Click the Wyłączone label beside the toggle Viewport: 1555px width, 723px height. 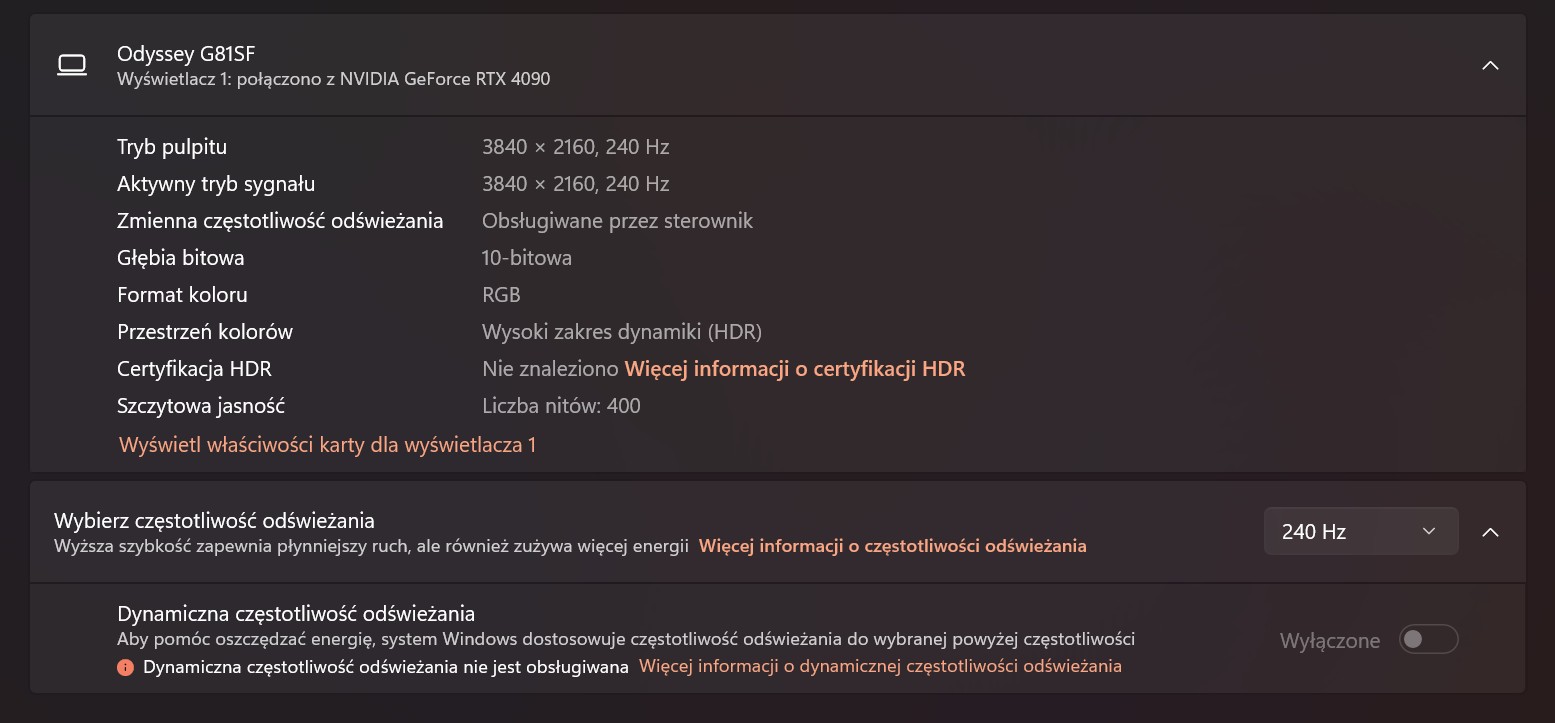[x=1329, y=641]
